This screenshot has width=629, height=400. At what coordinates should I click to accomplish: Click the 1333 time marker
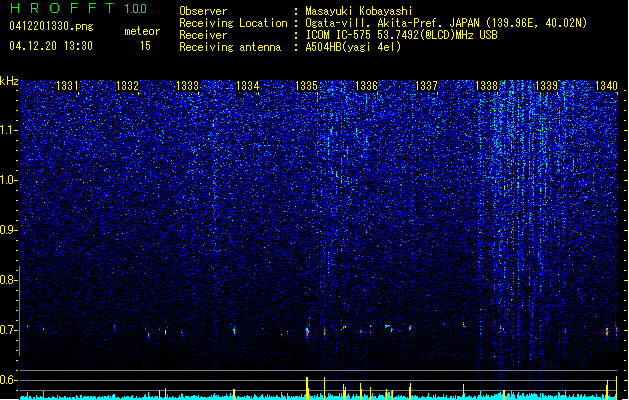pos(187,86)
